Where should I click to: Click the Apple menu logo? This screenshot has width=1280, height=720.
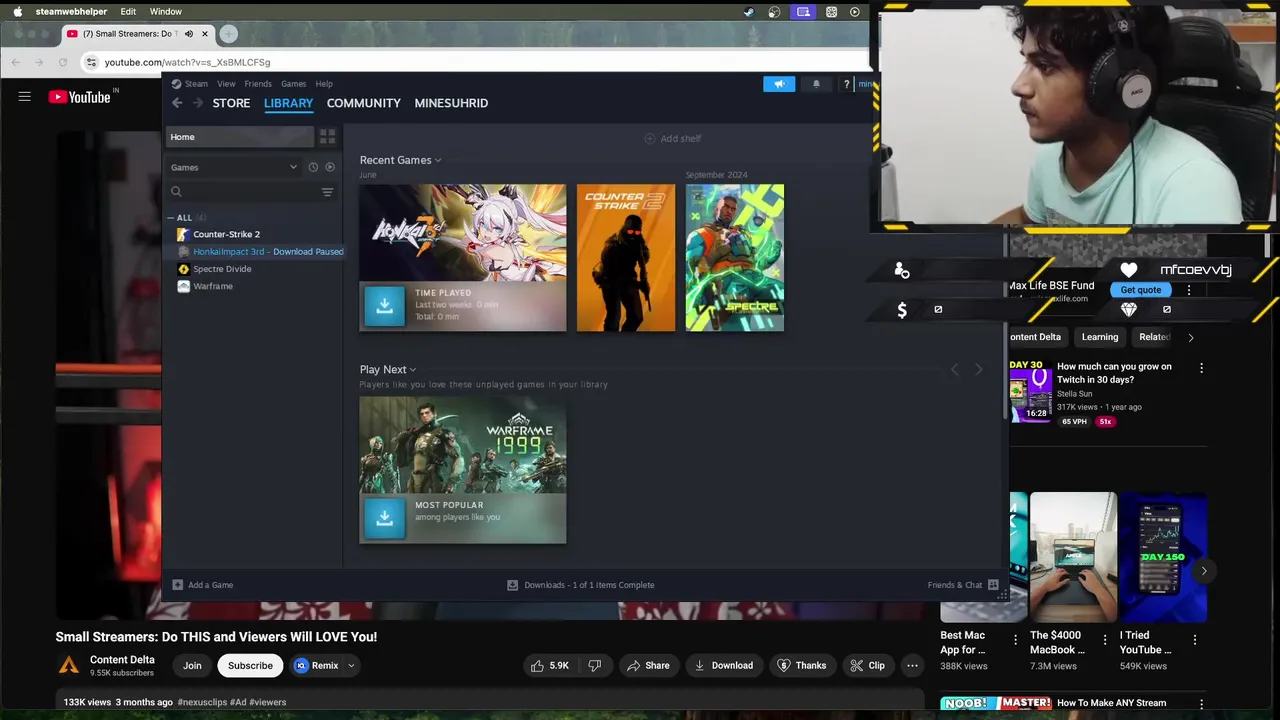(x=17, y=12)
